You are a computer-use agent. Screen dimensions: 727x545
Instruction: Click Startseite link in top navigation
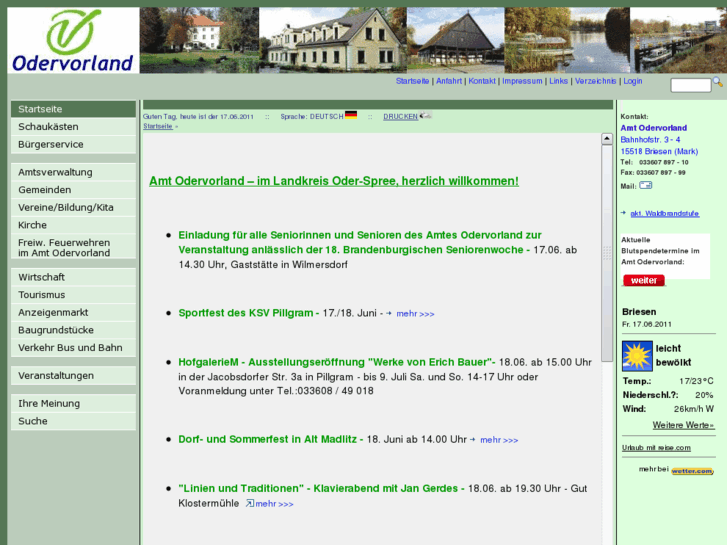click(x=412, y=81)
